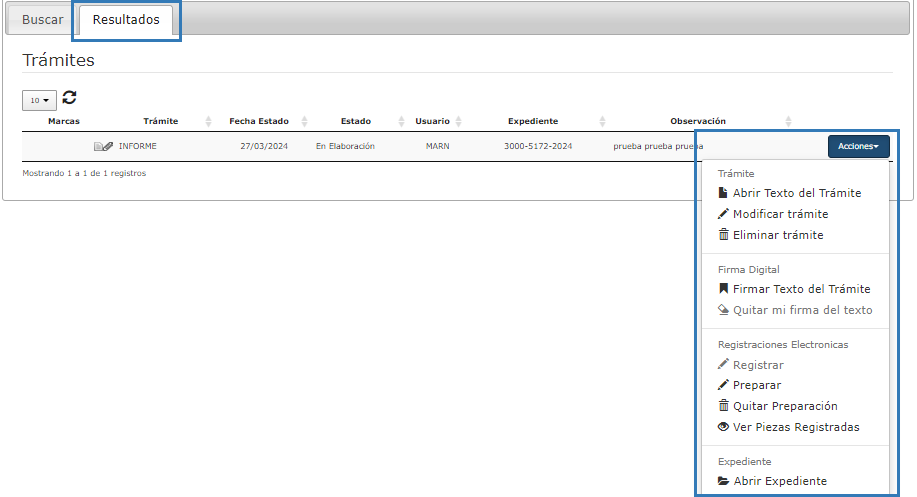Screen dimensions: 917x497
Task: Open the Acciones dropdown button
Action: click(x=858, y=146)
